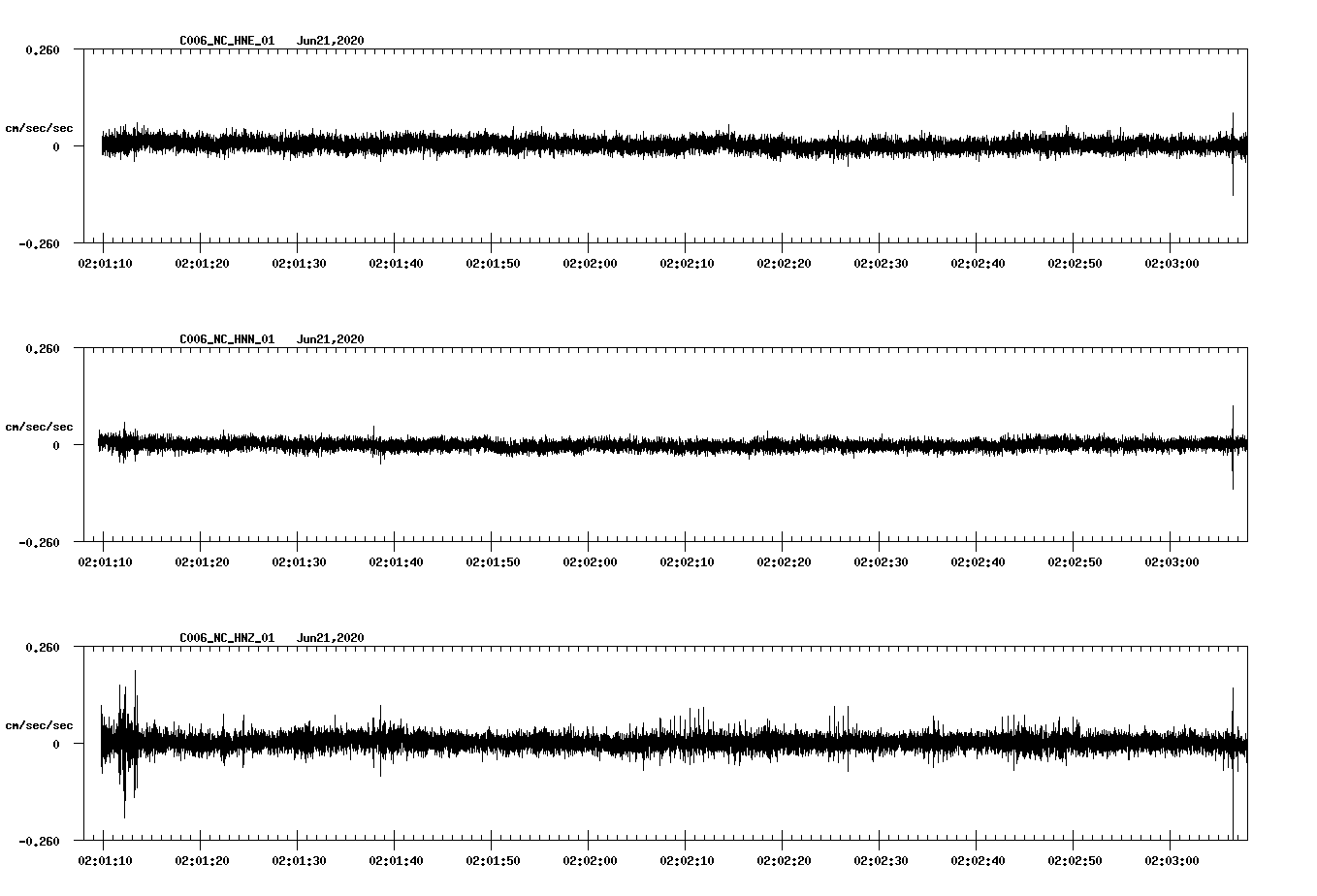The height and width of the screenshot is (896, 1317).
Task: Click the Jun21,2020 date on the HNZ plot
Action: (331, 638)
